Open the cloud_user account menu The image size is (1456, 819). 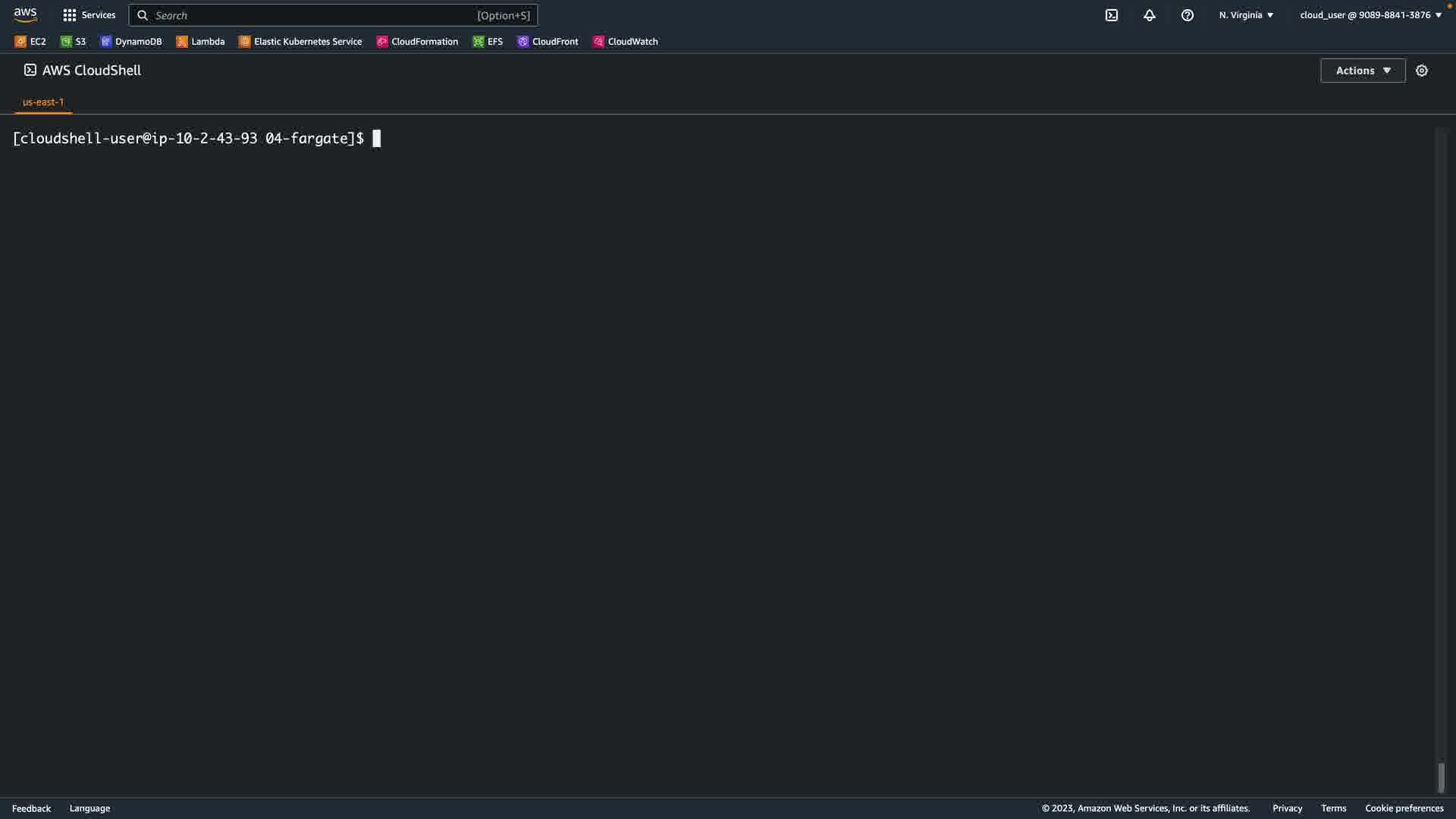click(1370, 15)
